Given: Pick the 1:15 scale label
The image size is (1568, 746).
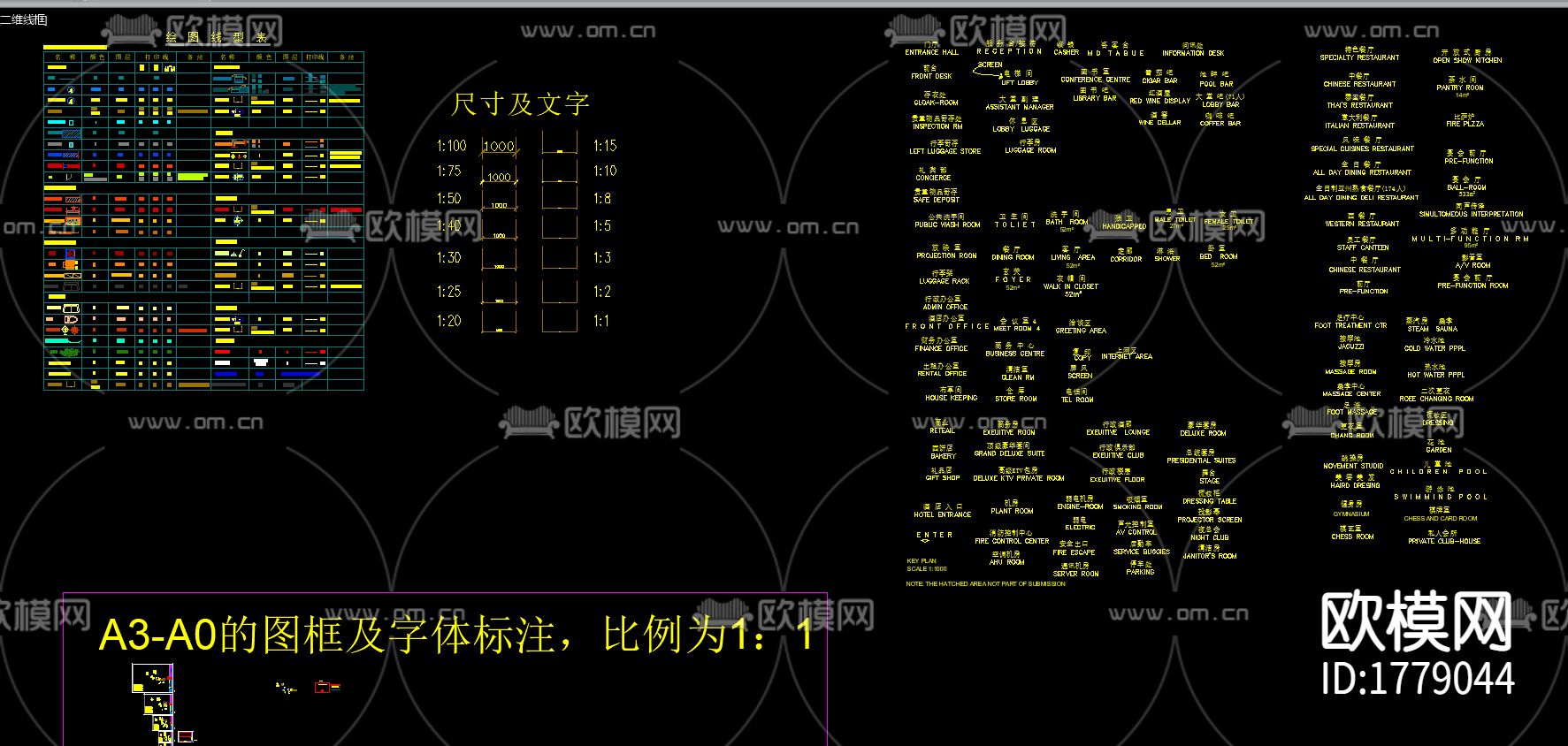Looking at the screenshot, I should 605,146.
